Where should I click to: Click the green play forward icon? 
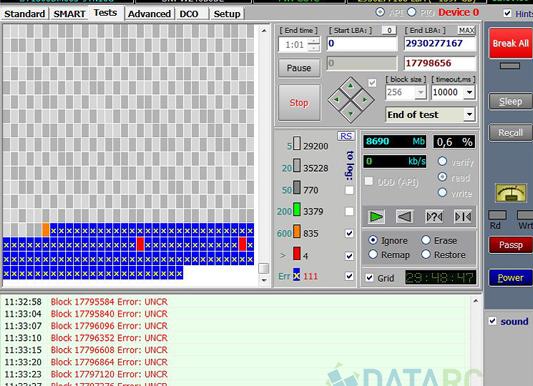[376, 216]
